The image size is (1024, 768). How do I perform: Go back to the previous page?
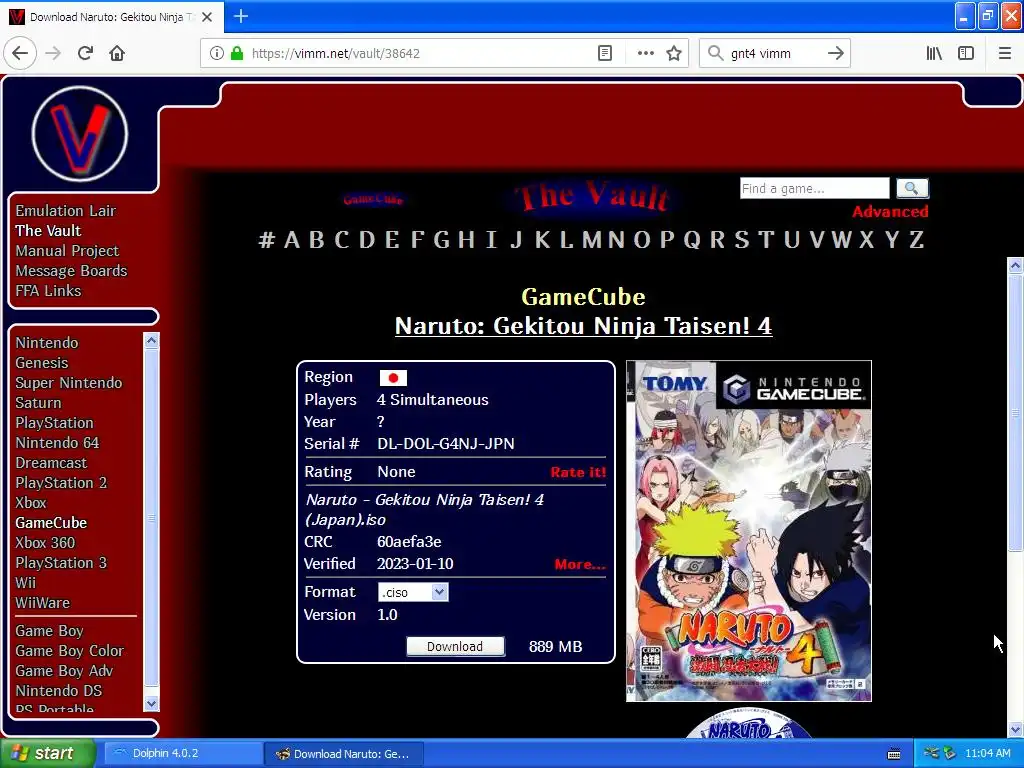[20, 54]
